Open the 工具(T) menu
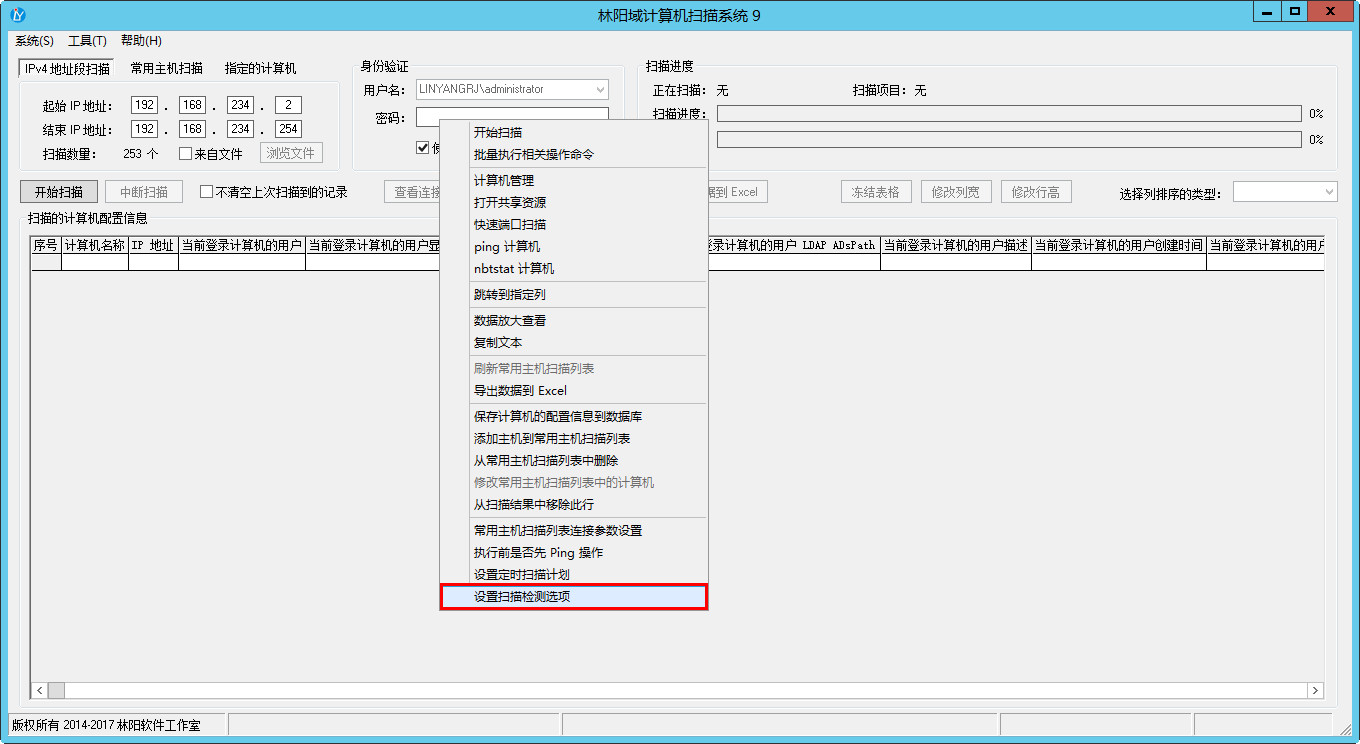This screenshot has width=1360, height=744. pyautogui.click(x=87, y=41)
